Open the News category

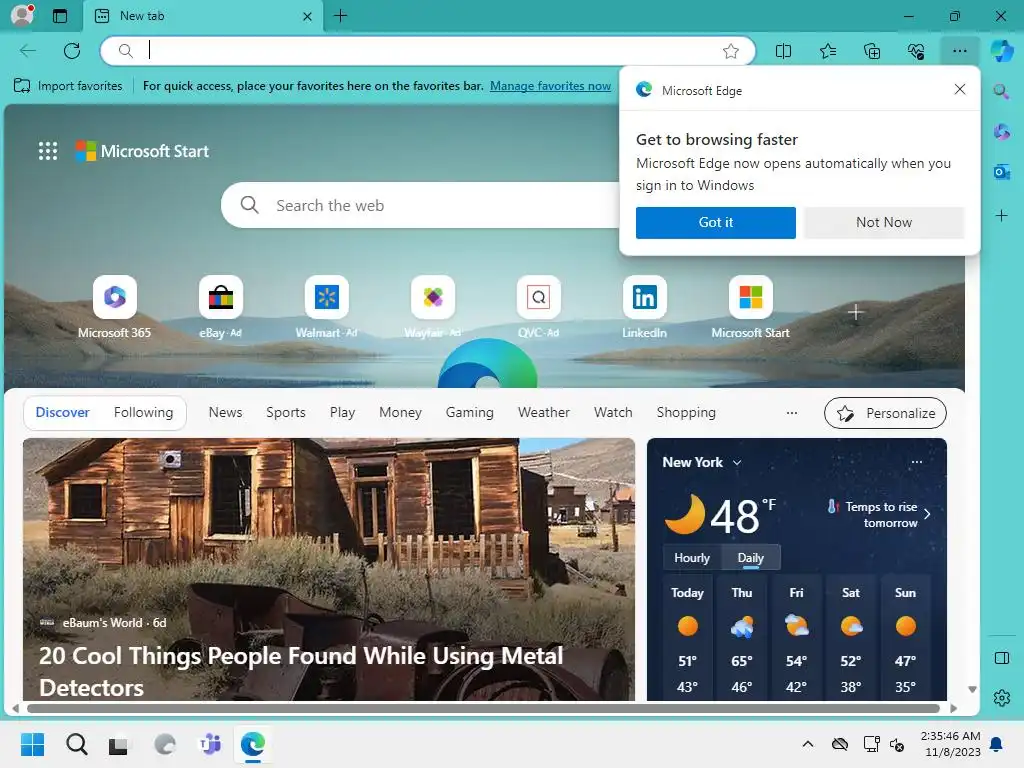[225, 413]
